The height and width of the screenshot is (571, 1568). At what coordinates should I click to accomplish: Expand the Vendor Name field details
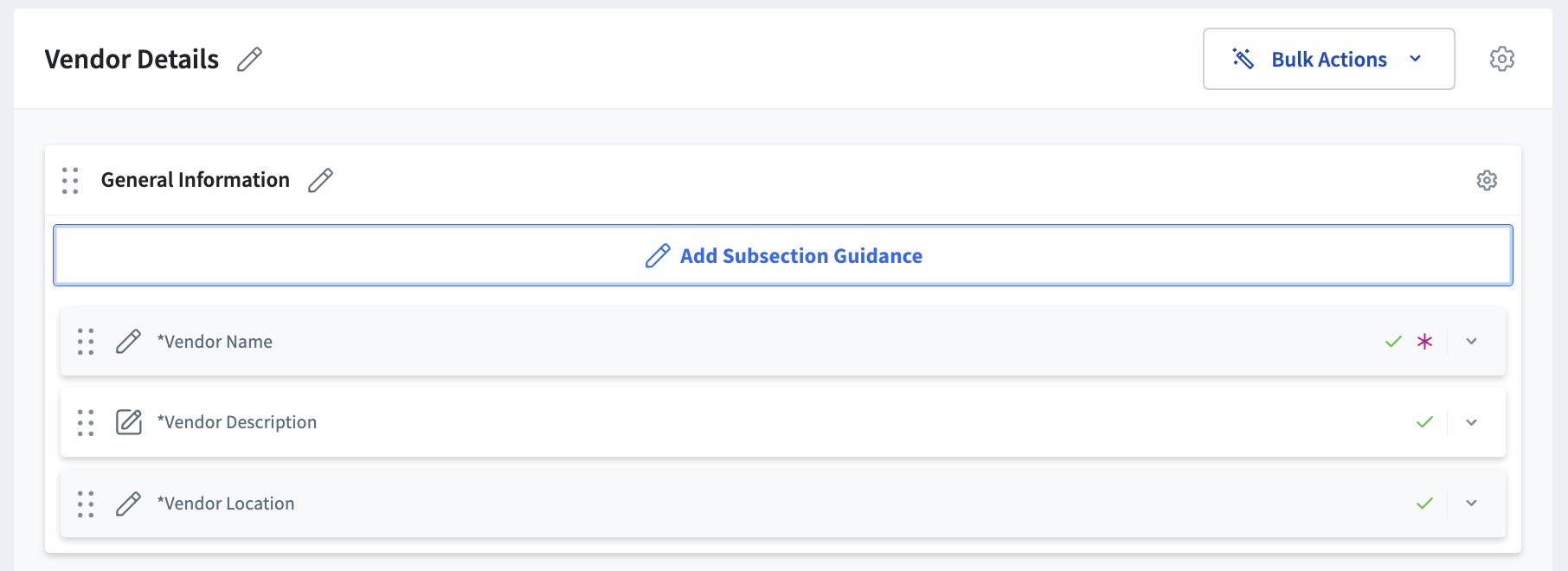coord(1471,341)
